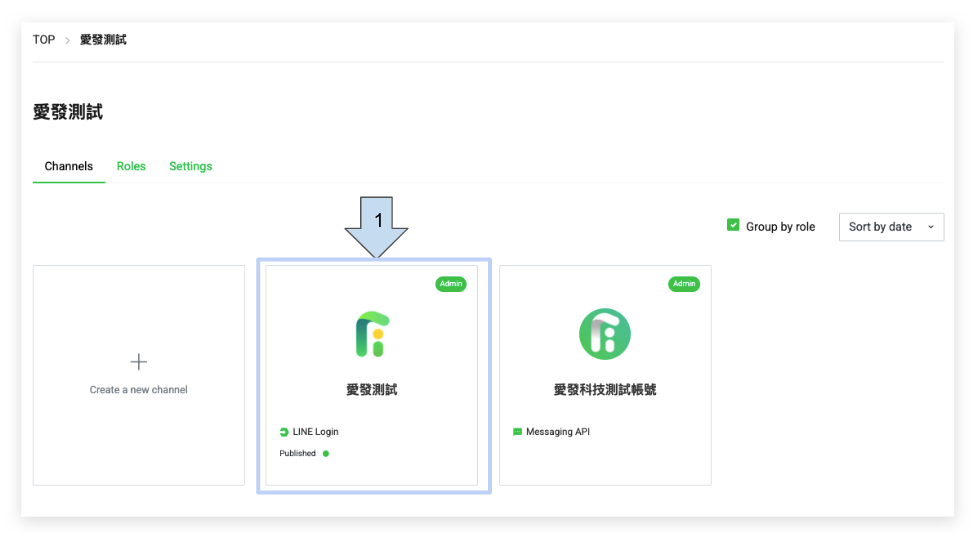
Task: Click Admin badge on 愛發測試 card
Action: pyautogui.click(x=451, y=284)
